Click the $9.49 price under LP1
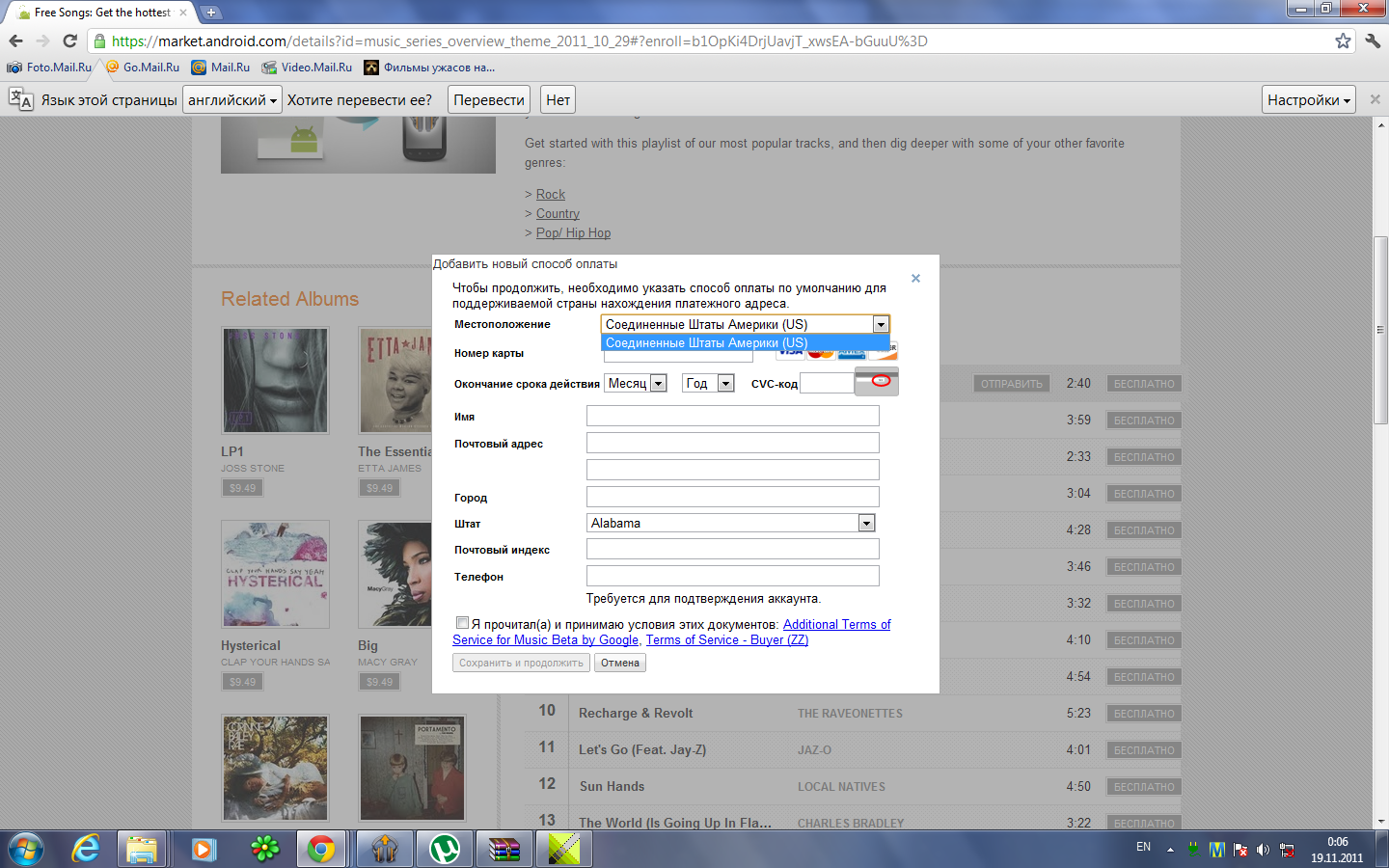 point(243,488)
